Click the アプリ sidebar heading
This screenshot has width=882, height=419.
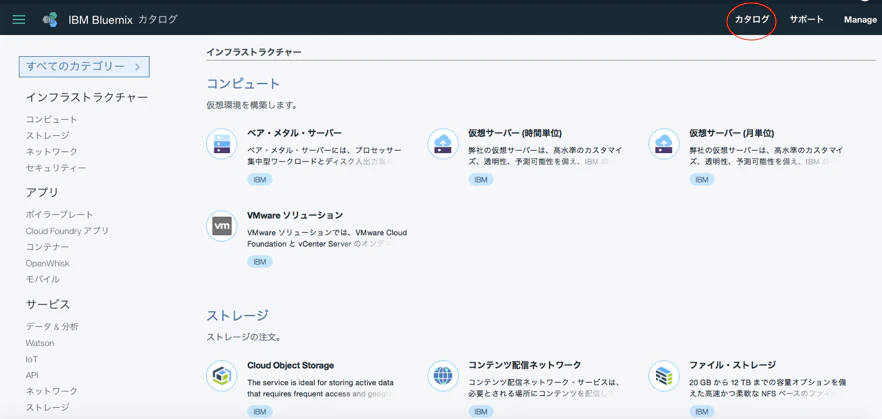pos(42,193)
